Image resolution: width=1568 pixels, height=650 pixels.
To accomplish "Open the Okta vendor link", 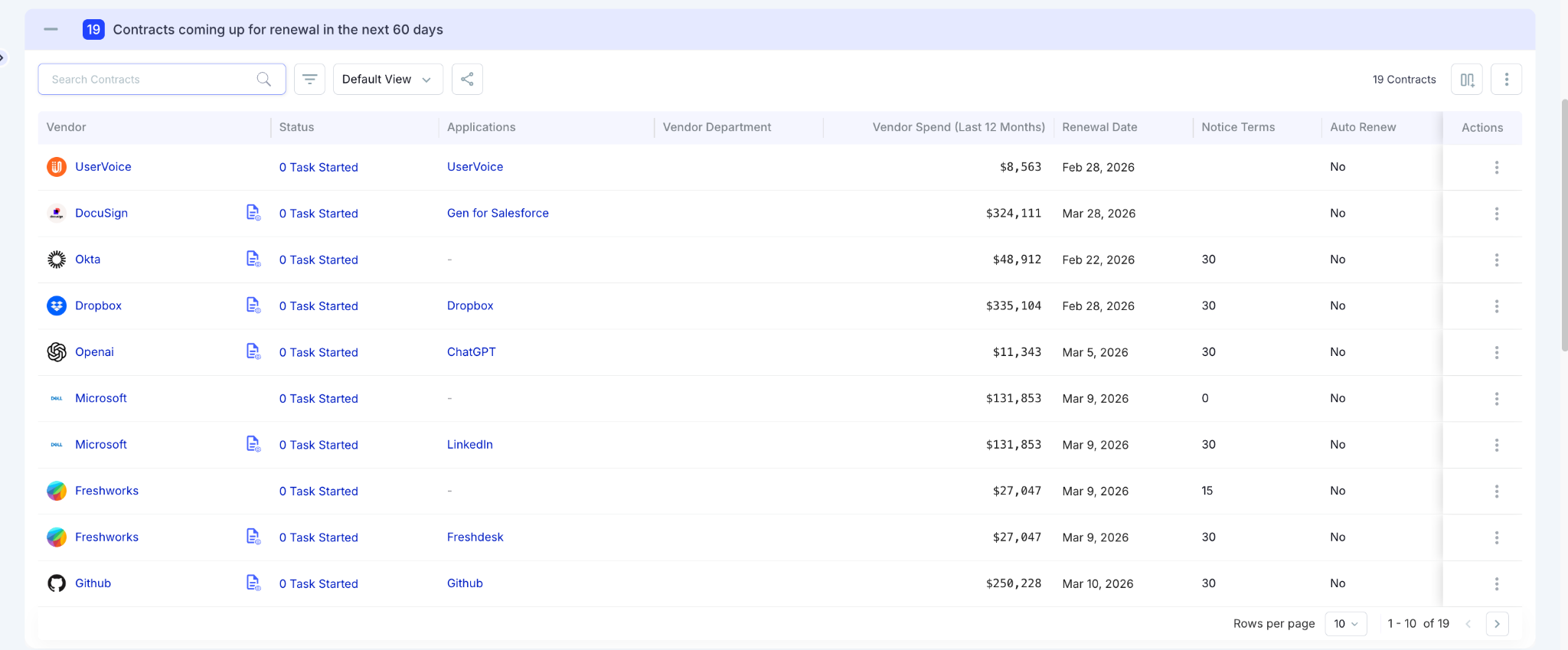I will pyautogui.click(x=87, y=260).
